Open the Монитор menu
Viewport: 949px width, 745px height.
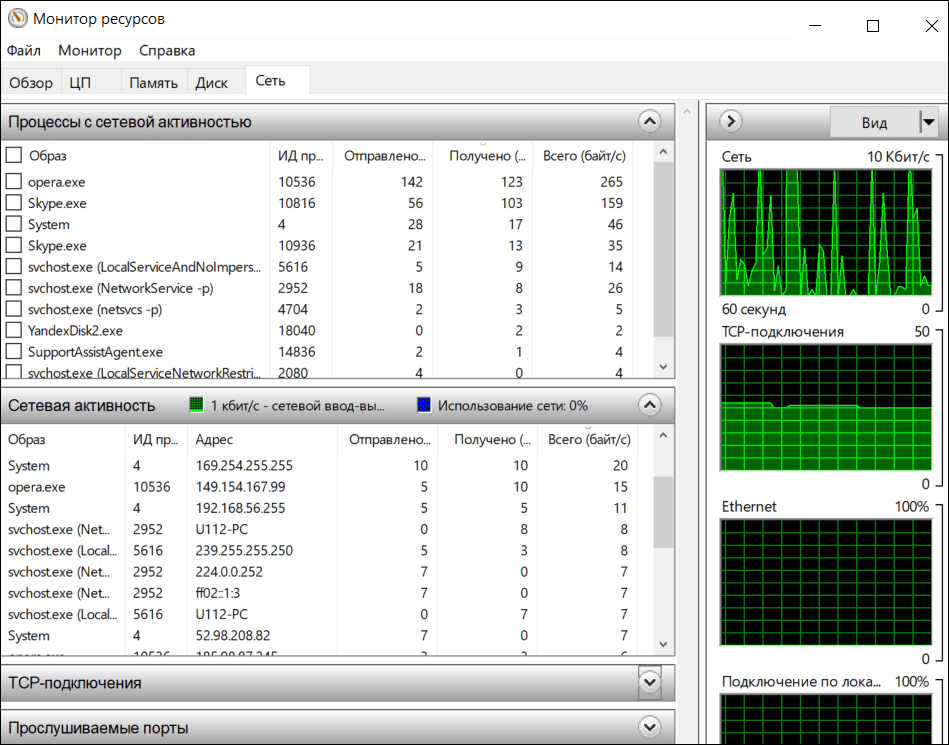[x=90, y=50]
